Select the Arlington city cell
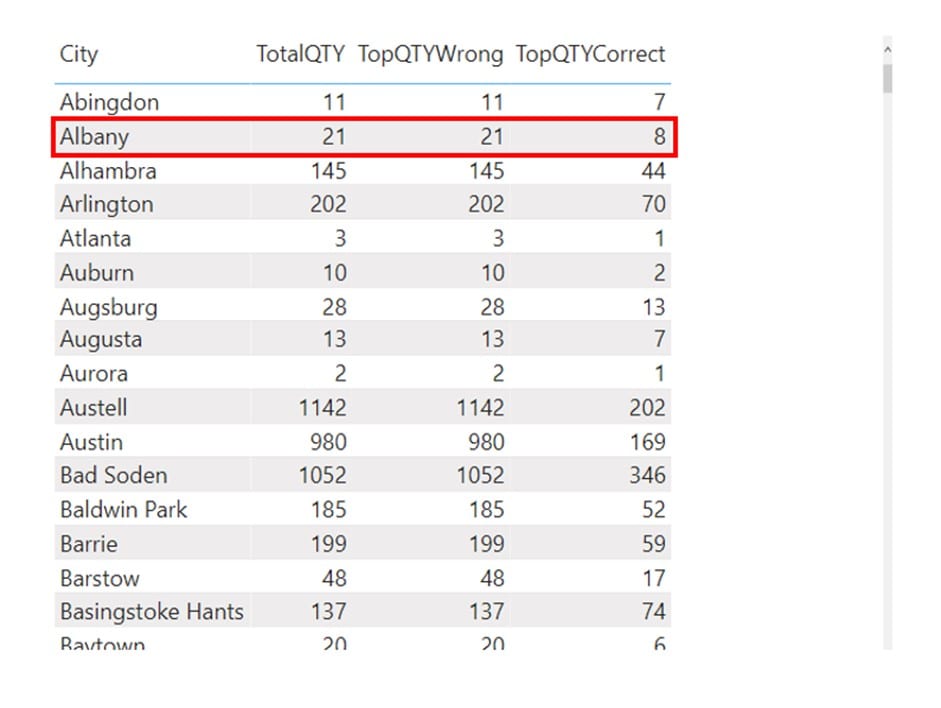Image resolution: width=941 pixels, height=708 pixels. pos(107,205)
